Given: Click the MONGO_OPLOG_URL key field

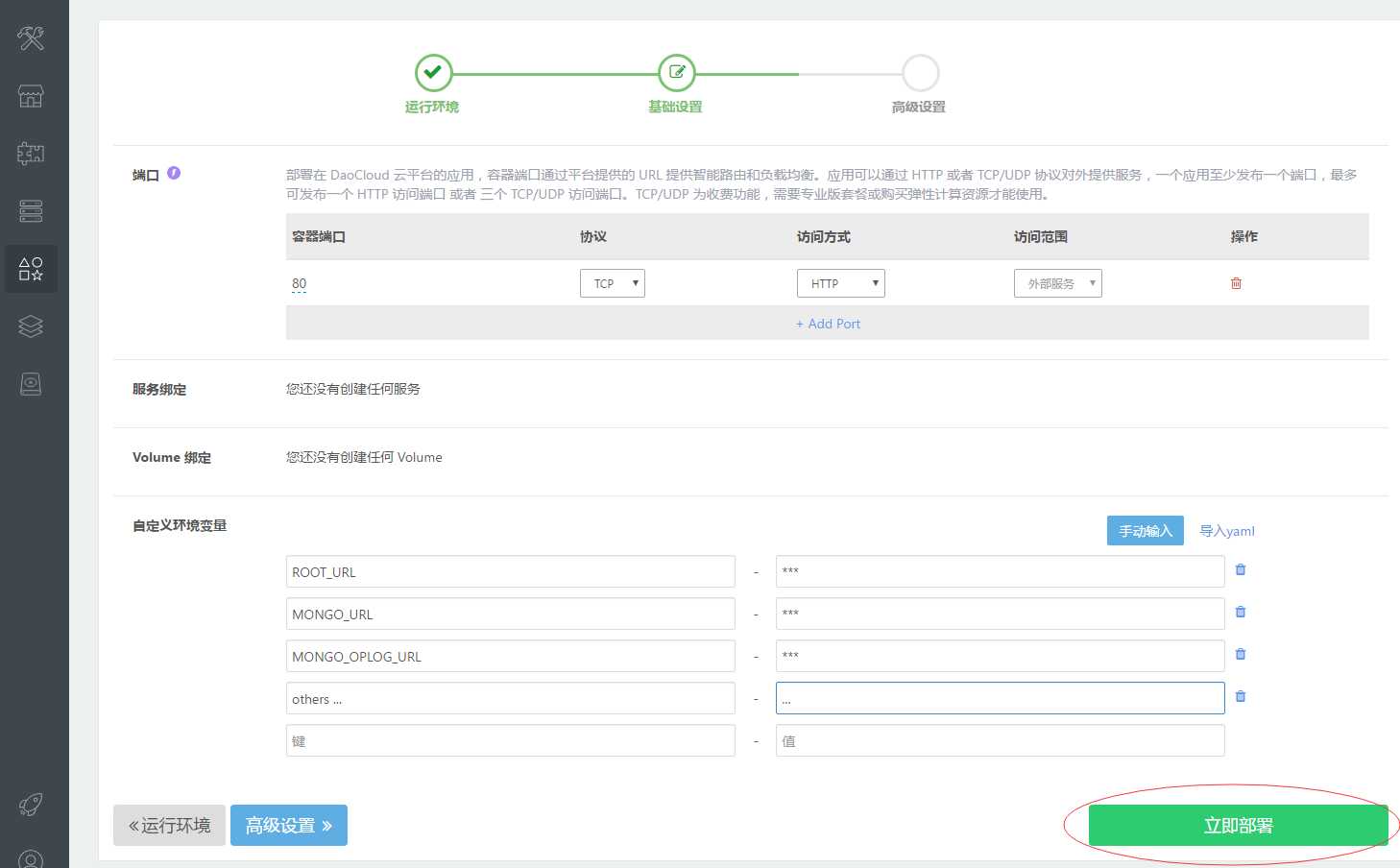Looking at the screenshot, I should tap(511, 656).
